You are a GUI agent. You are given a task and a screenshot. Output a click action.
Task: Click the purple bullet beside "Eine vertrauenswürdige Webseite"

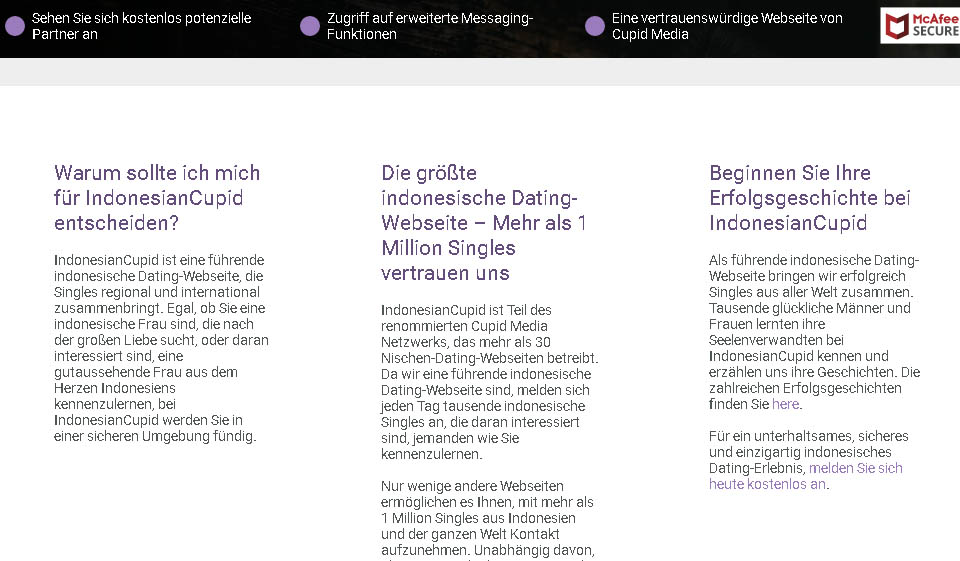pos(595,26)
